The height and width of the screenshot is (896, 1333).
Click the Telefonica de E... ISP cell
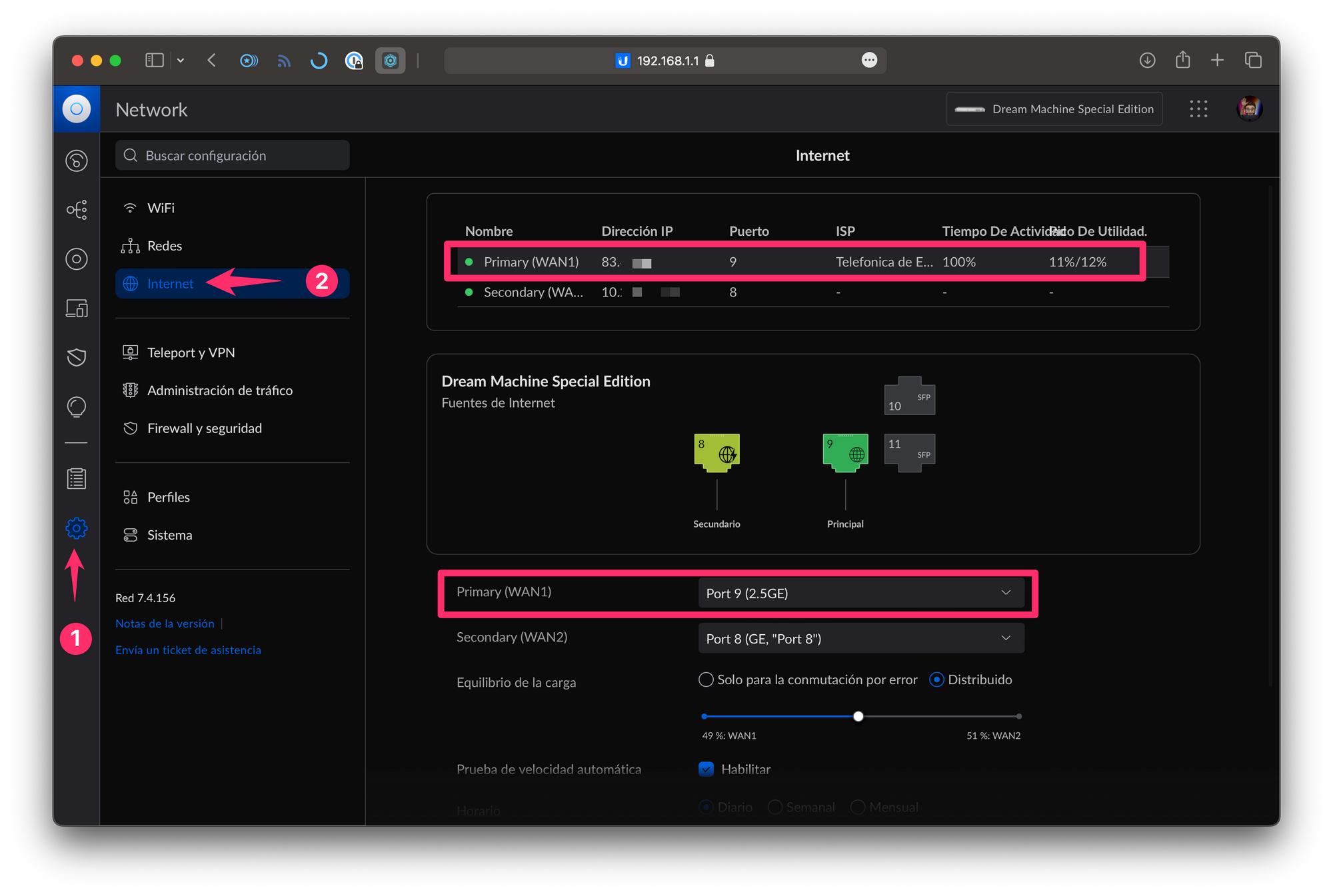click(884, 262)
